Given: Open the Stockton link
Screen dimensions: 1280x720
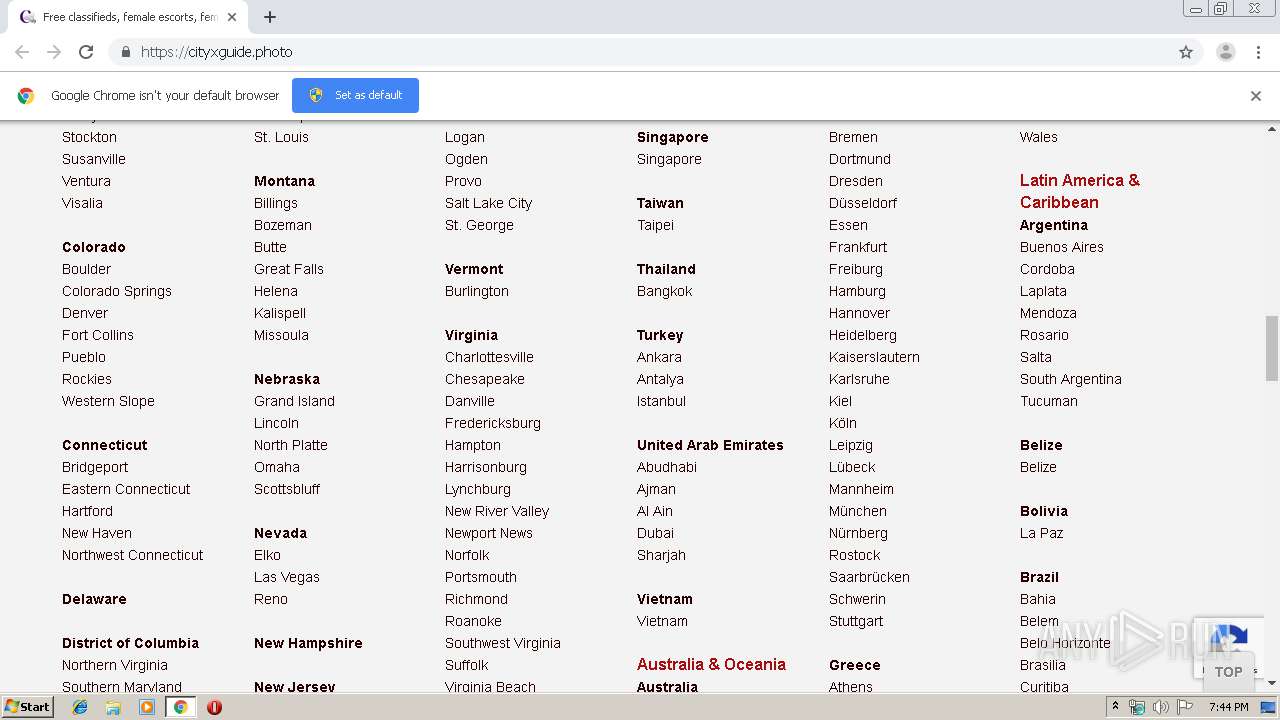Looking at the screenshot, I should (x=89, y=137).
